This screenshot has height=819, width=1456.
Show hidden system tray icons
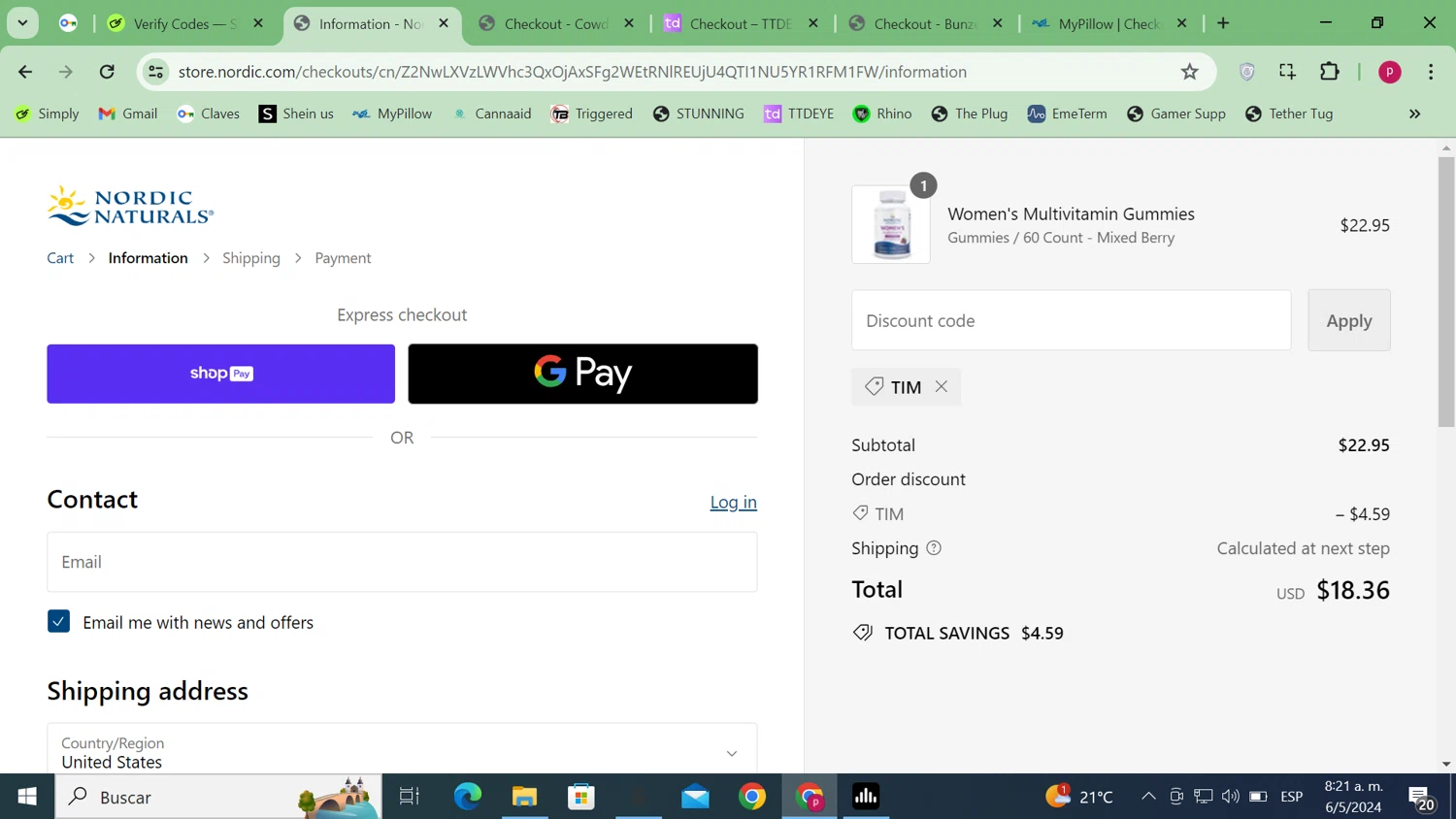click(1148, 797)
